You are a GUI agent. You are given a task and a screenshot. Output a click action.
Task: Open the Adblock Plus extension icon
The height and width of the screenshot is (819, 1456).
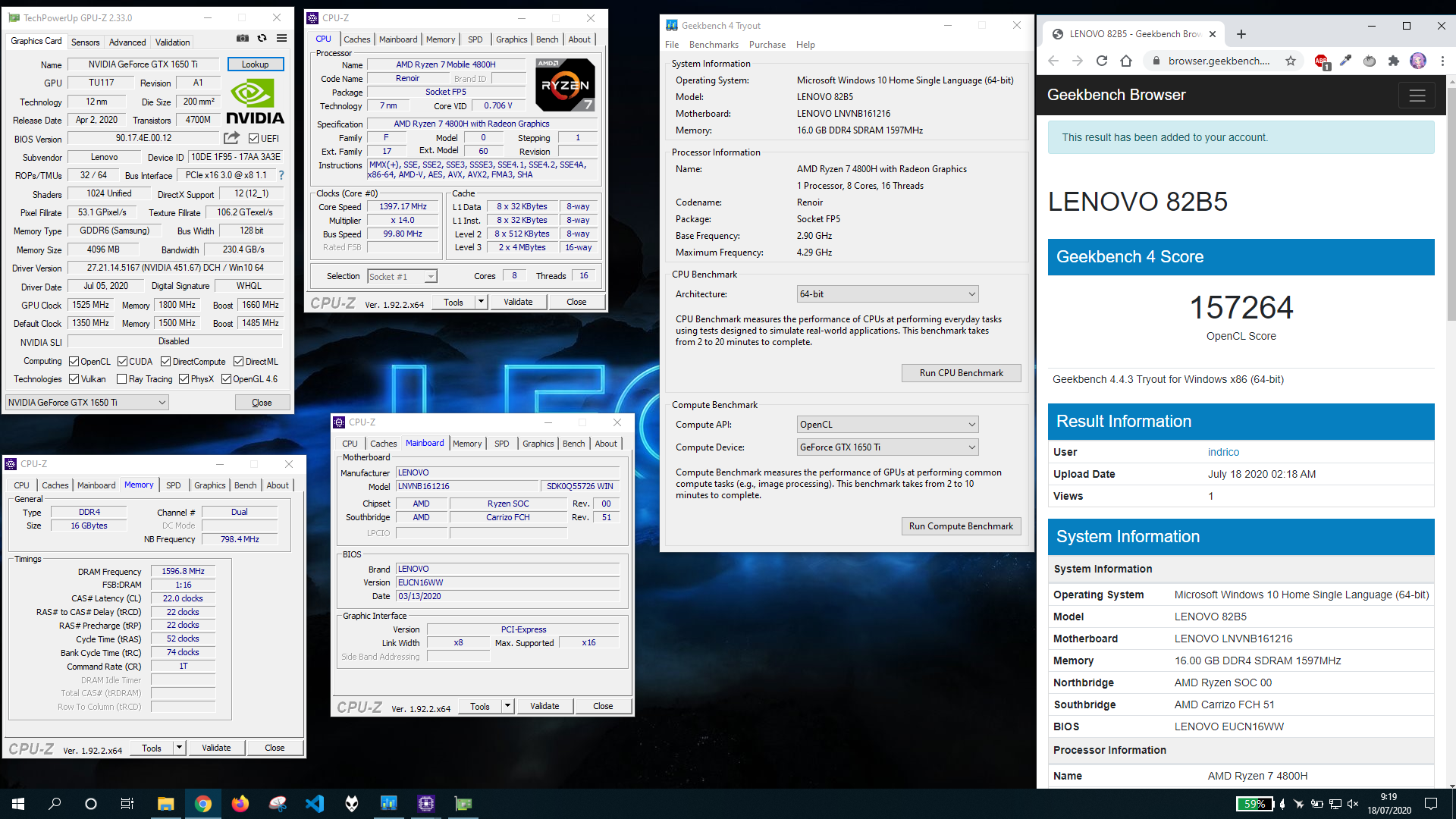(x=1322, y=61)
